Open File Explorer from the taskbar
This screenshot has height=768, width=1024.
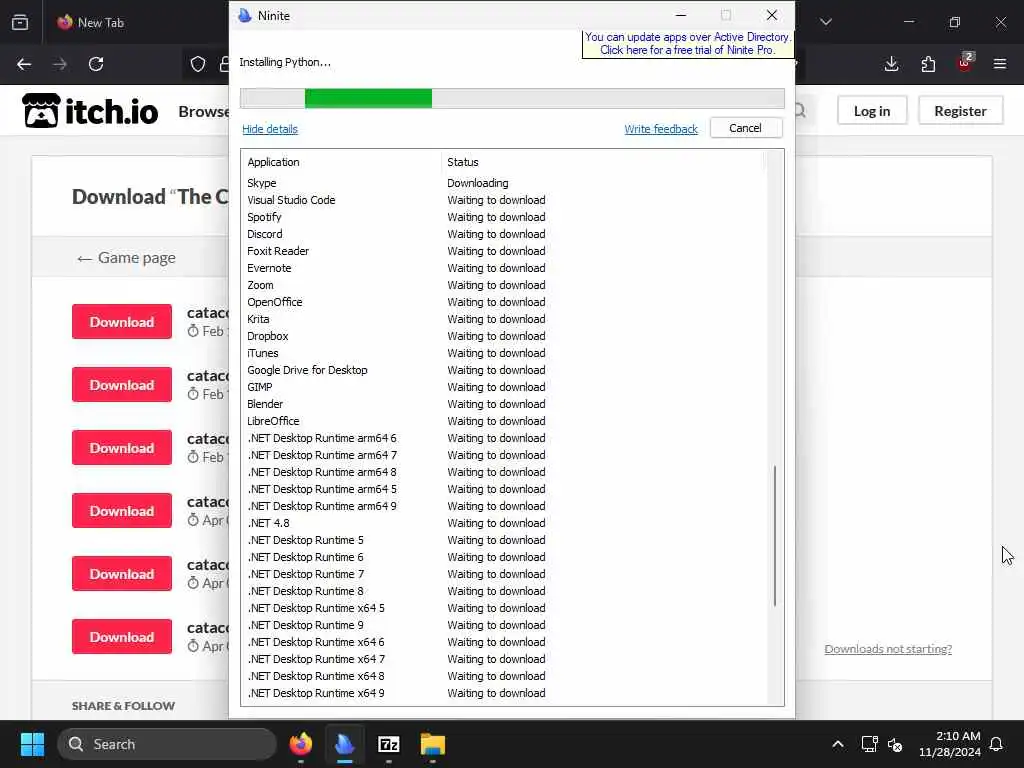[x=432, y=744]
